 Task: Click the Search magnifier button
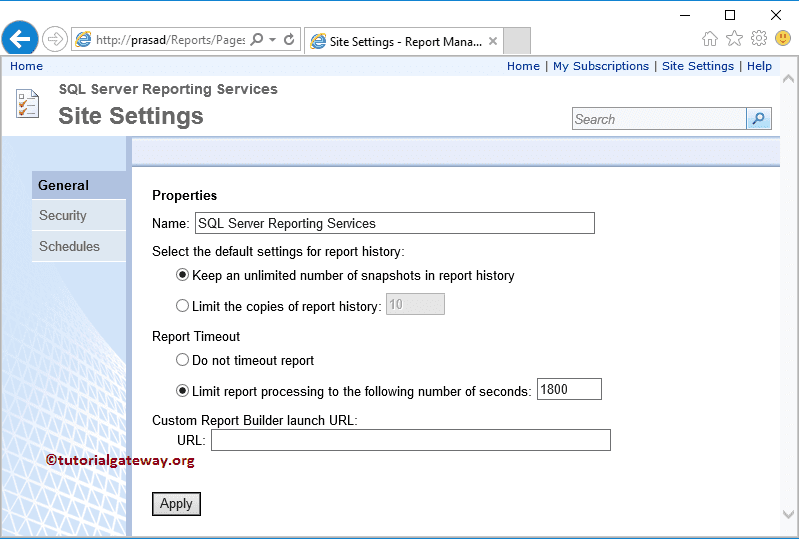[759, 119]
